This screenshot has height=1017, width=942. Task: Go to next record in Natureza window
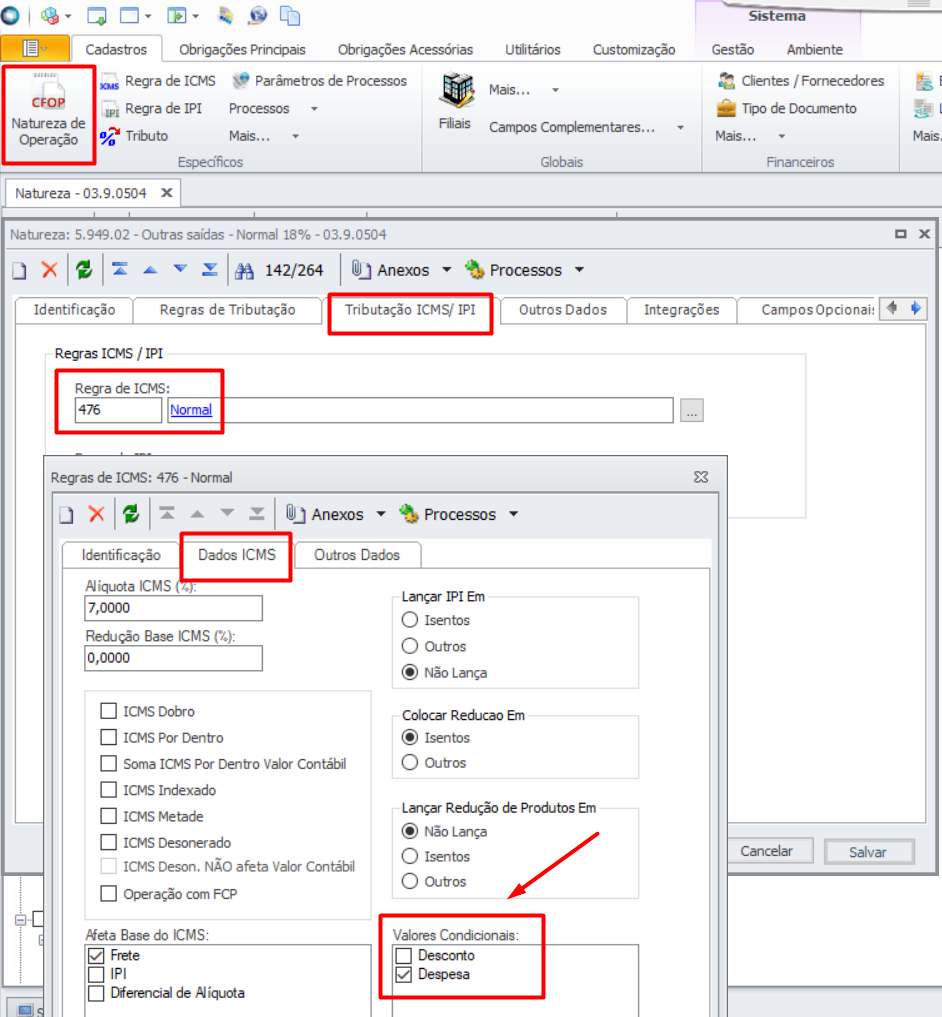tap(180, 269)
